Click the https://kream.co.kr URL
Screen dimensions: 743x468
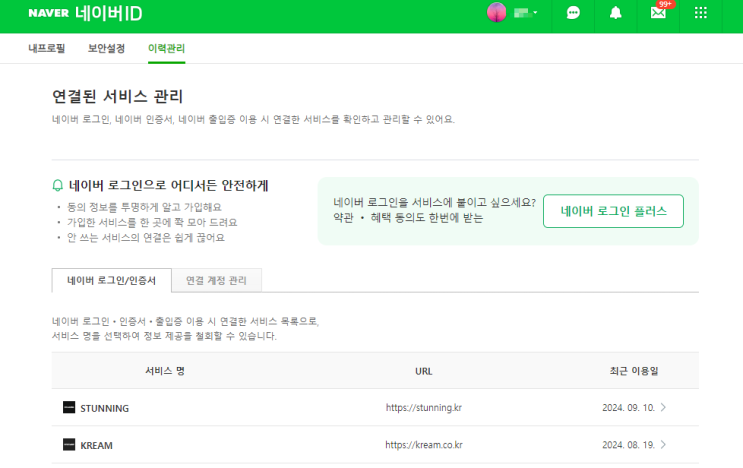[424, 445]
